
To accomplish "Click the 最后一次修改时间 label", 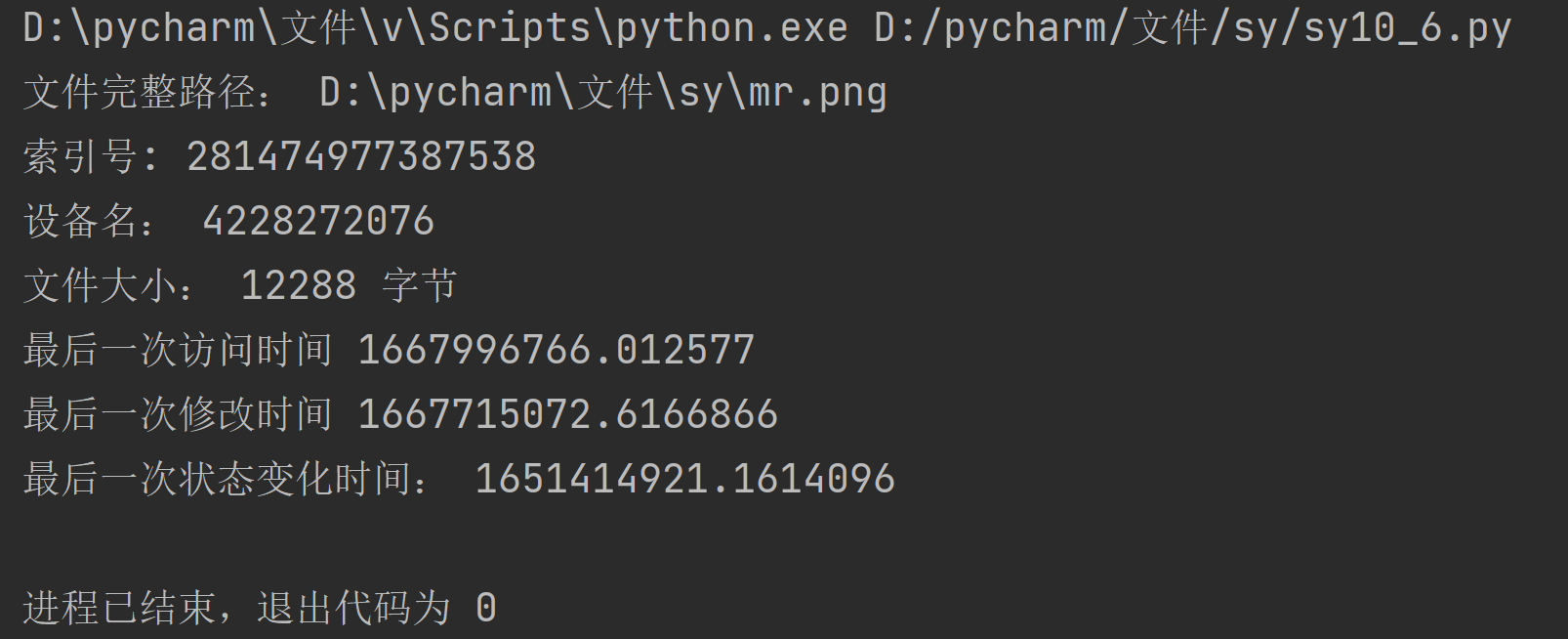I will tap(178, 415).
